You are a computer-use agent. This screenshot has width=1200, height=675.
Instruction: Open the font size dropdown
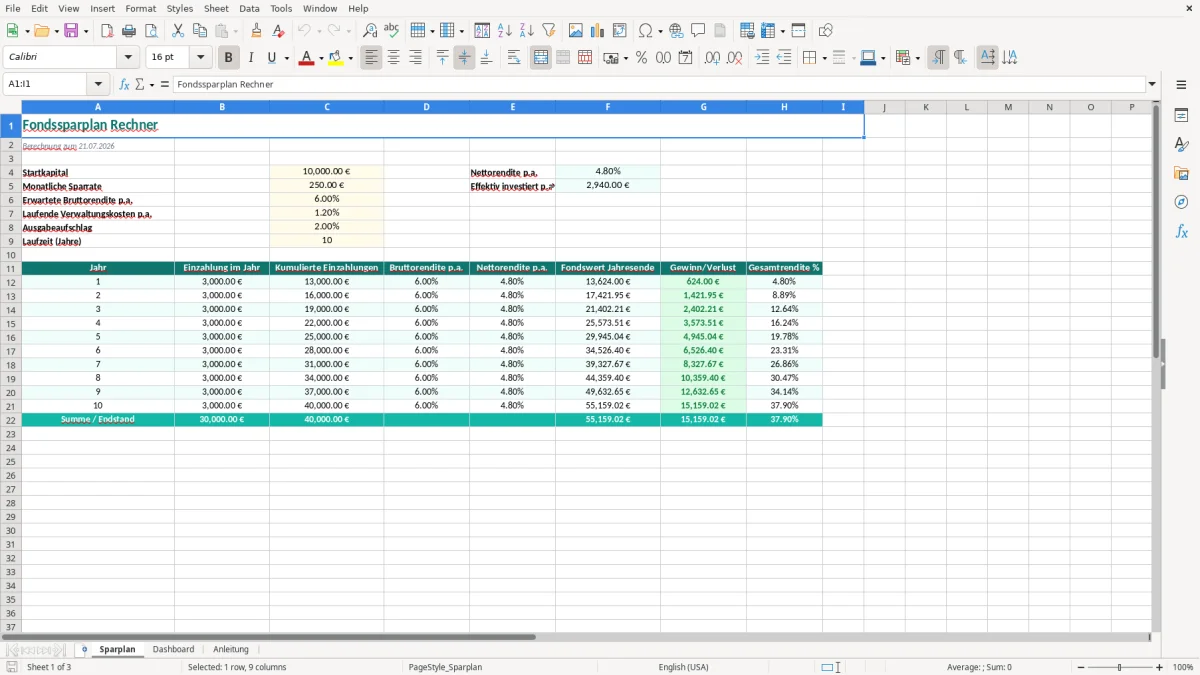(x=200, y=58)
